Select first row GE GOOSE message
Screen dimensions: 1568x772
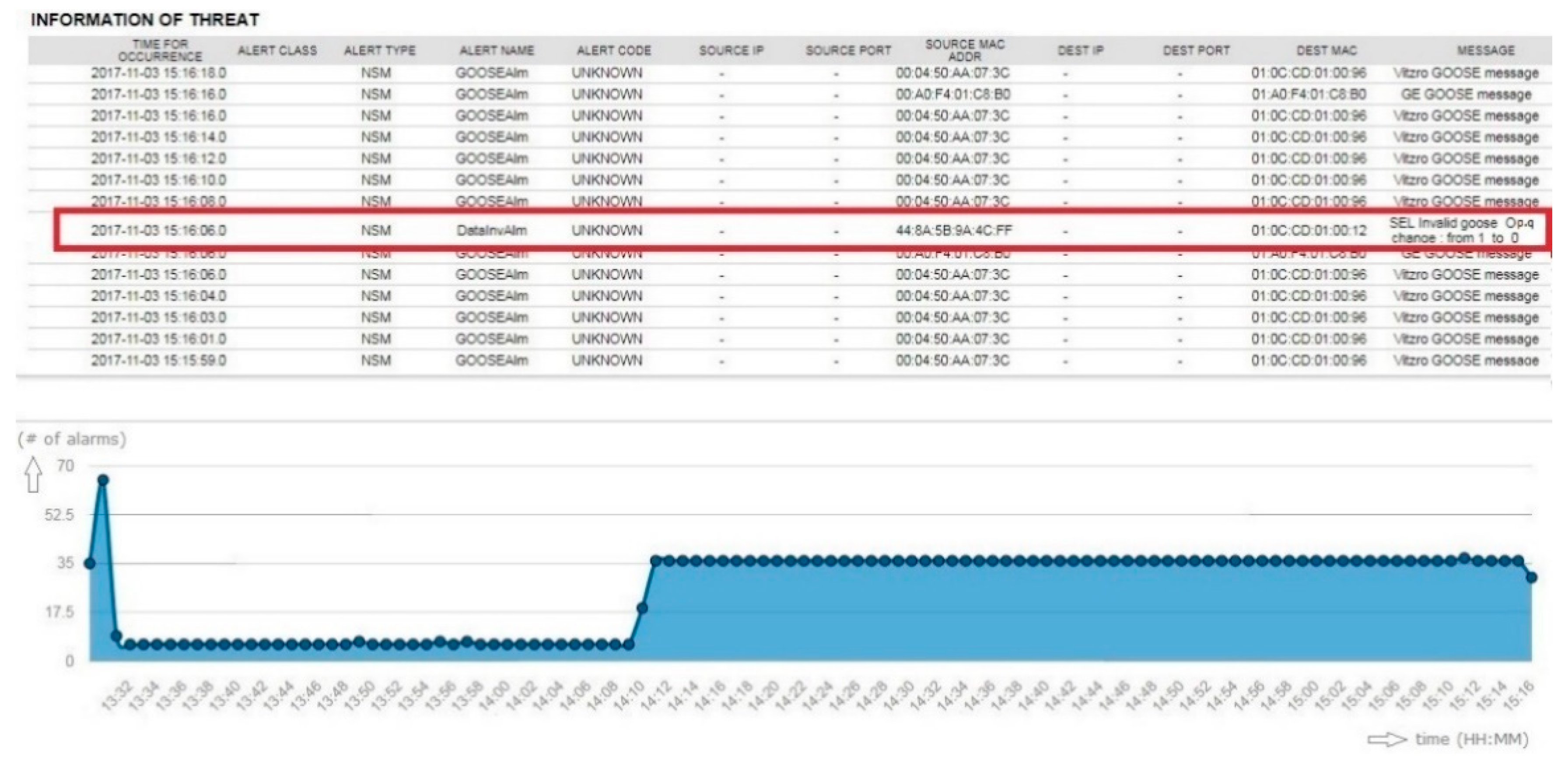click(1465, 95)
